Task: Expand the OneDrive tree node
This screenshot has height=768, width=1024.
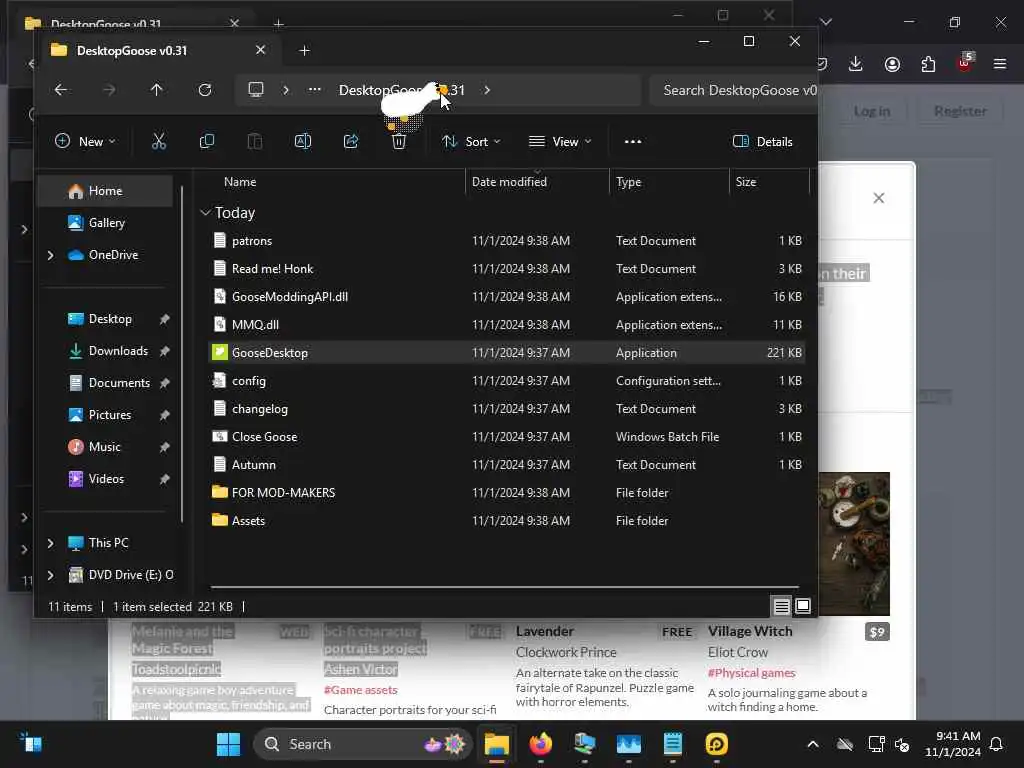Action: [50, 255]
